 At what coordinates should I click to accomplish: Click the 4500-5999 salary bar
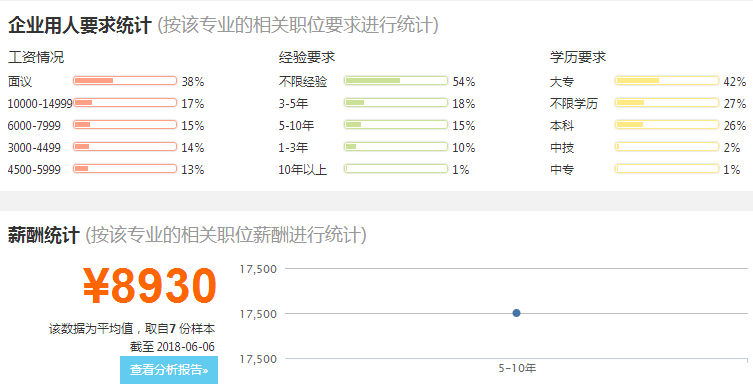[125, 169]
